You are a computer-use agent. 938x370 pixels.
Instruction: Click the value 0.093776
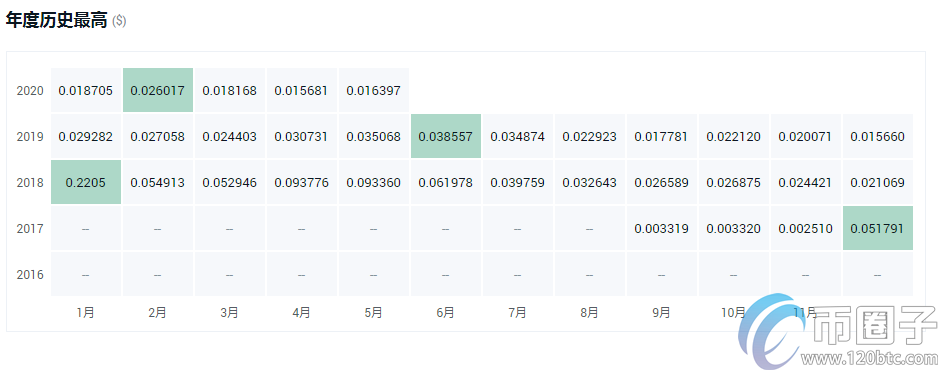click(x=302, y=183)
